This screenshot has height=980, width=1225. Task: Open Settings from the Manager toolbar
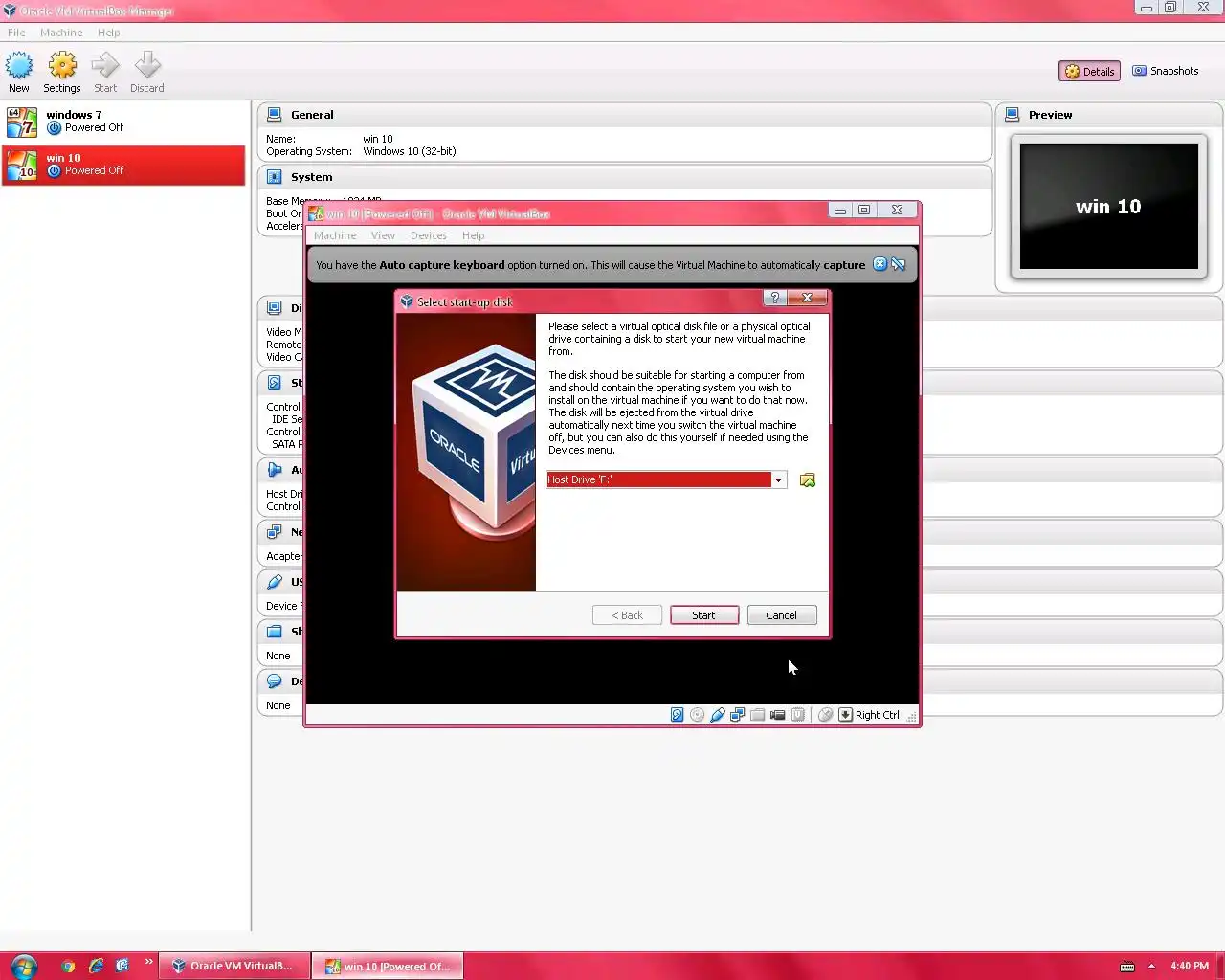(x=62, y=73)
